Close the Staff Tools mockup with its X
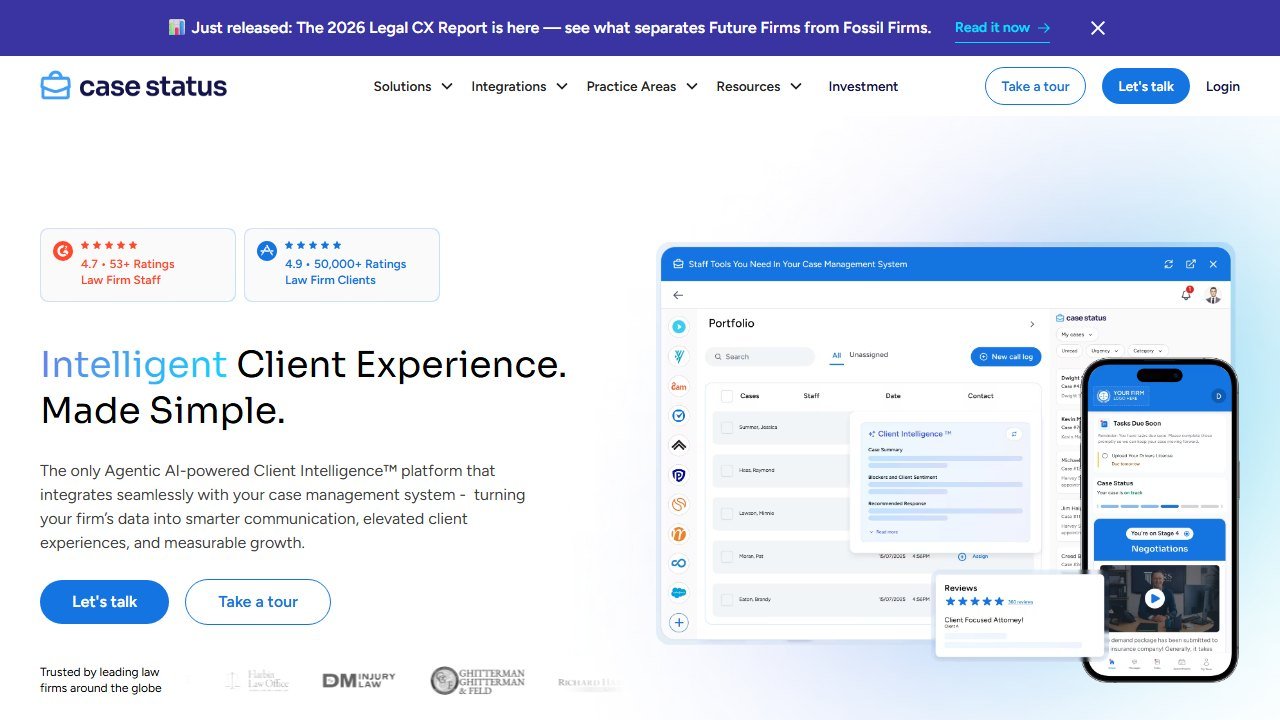Viewport: 1280px width, 720px height. (x=1213, y=264)
